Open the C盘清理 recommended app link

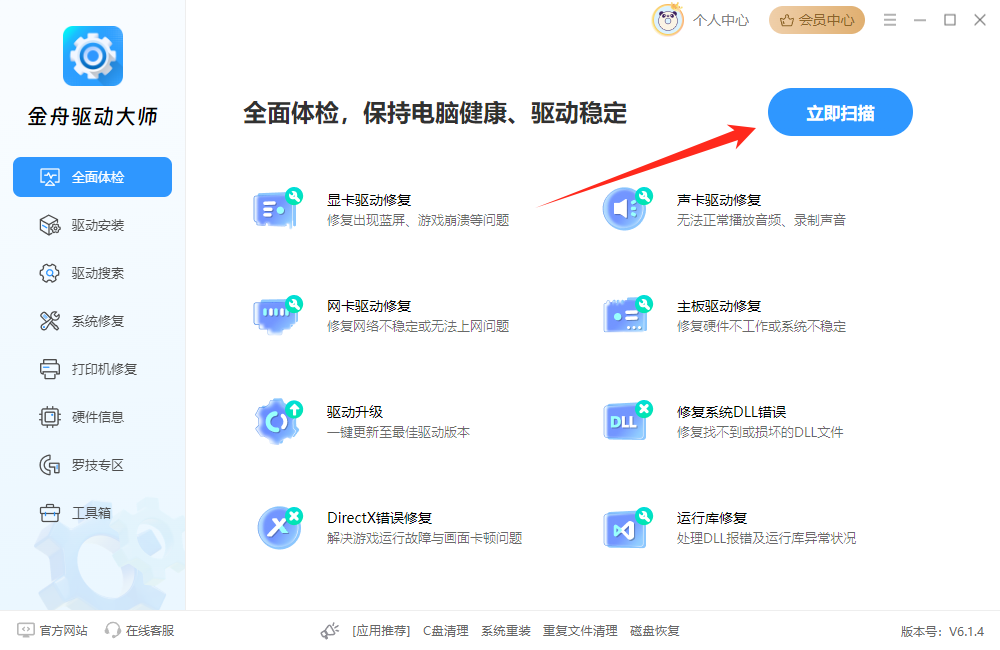point(445,630)
